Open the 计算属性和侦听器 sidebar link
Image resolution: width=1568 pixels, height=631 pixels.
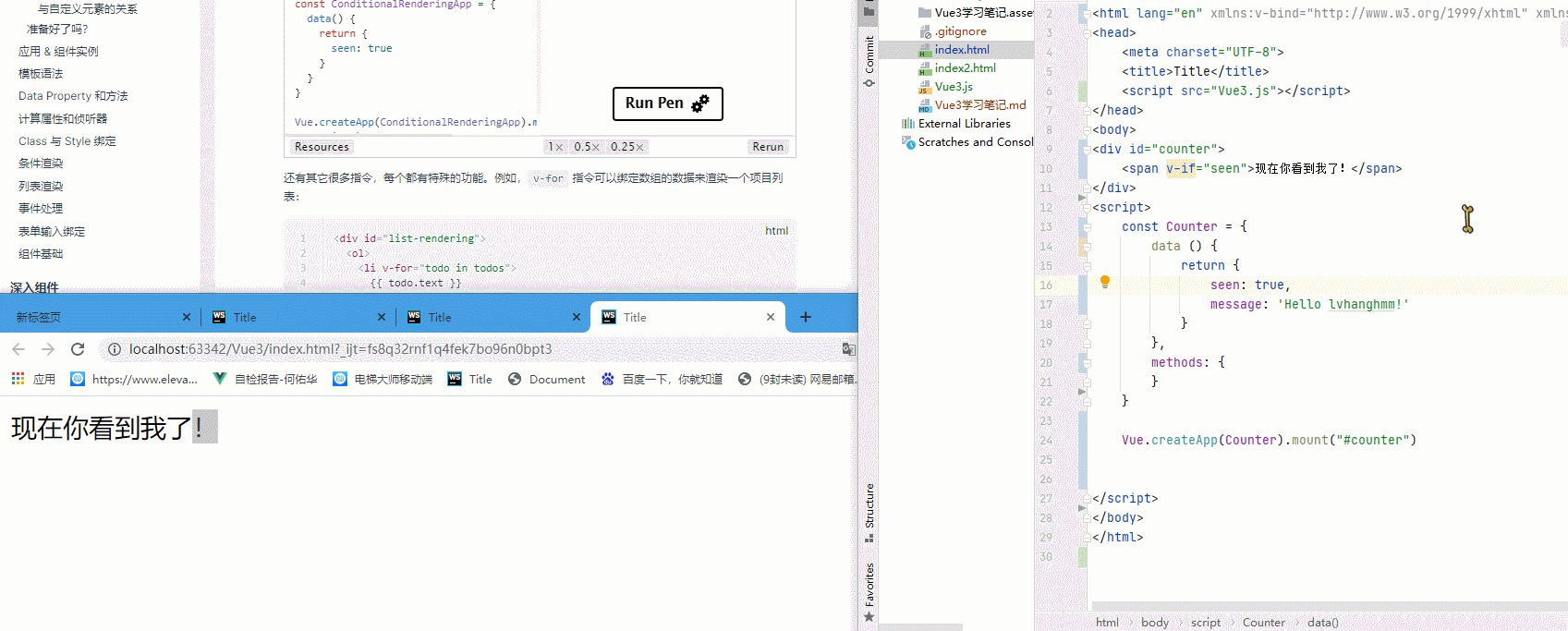point(63,119)
